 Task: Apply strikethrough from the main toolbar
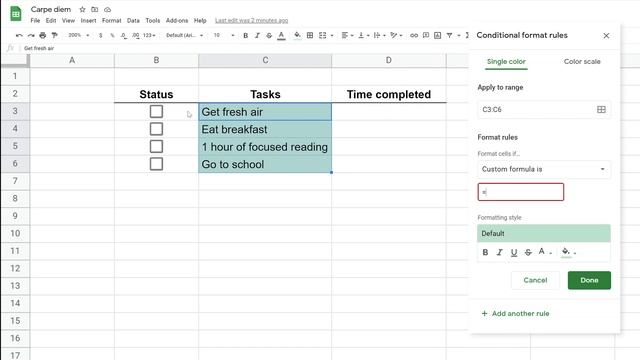269,36
